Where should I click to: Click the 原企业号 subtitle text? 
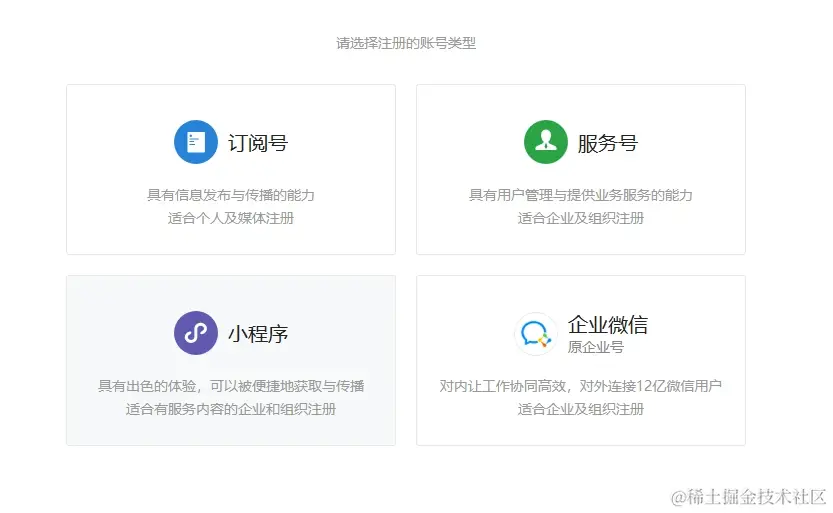coord(596,347)
